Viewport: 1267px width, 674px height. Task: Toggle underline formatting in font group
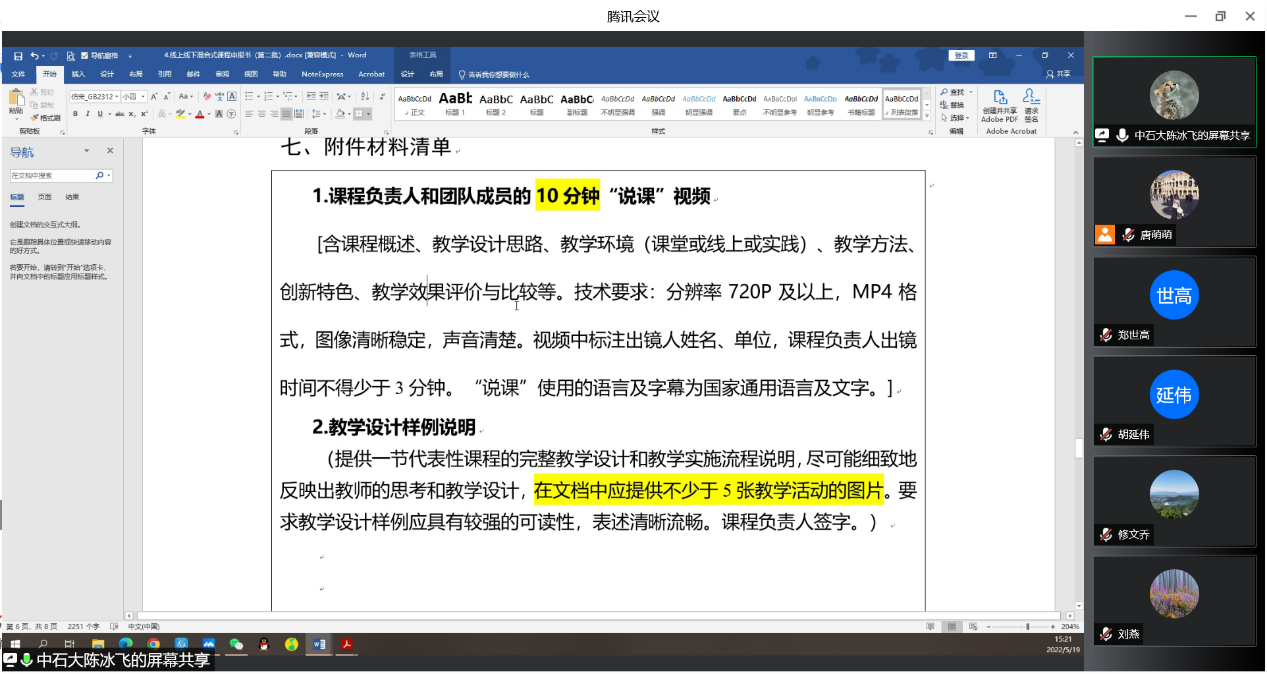100,114
